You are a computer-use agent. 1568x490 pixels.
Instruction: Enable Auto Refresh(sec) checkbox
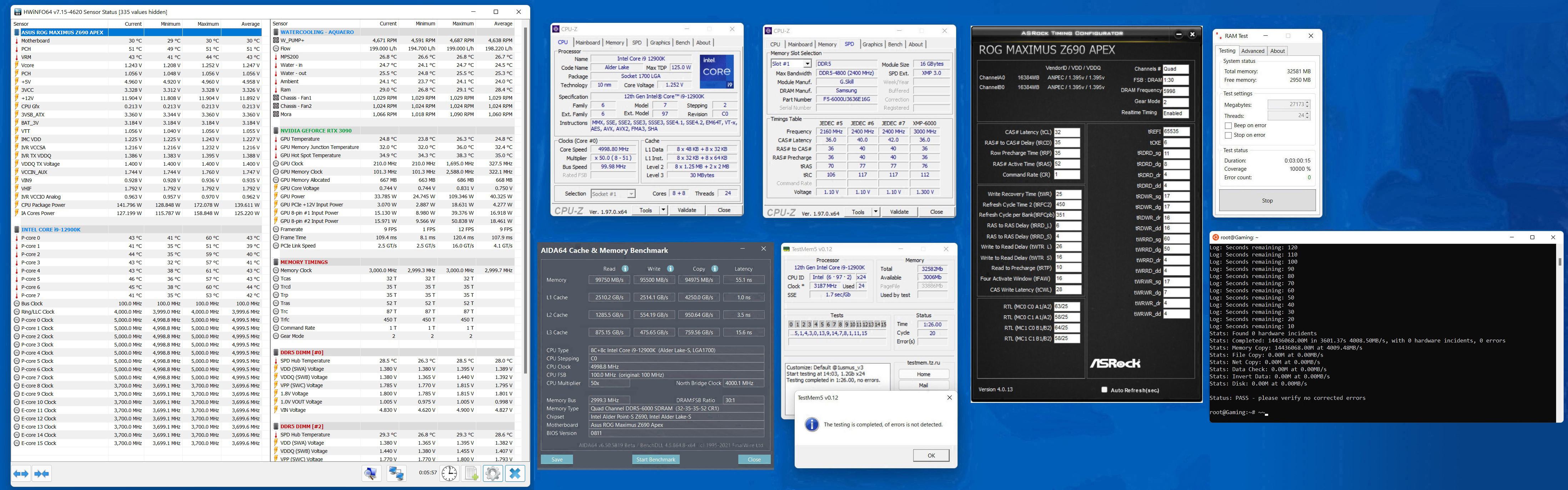(x=1104, y=390)
